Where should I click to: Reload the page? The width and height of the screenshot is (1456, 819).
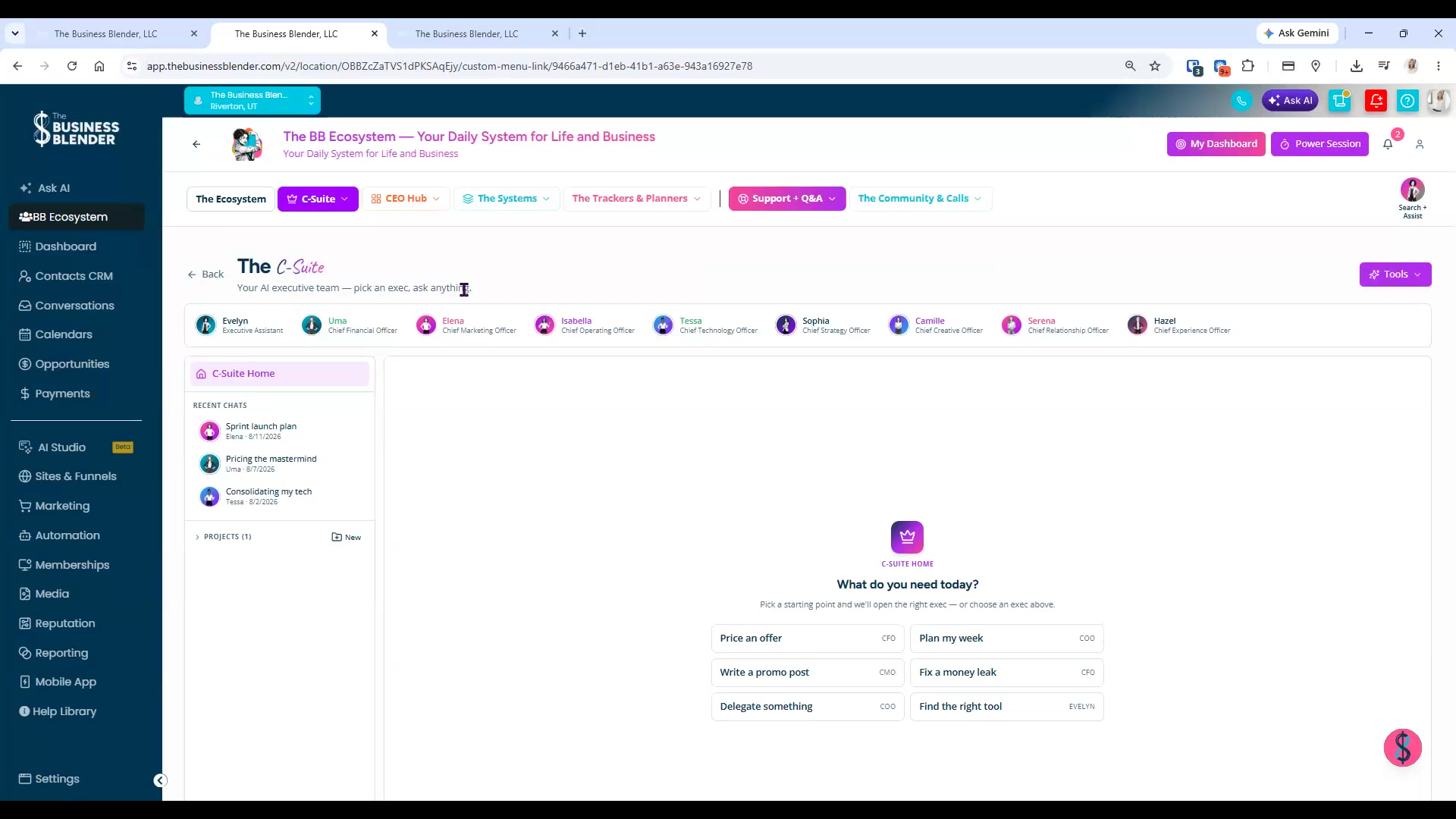coord(72,66)
